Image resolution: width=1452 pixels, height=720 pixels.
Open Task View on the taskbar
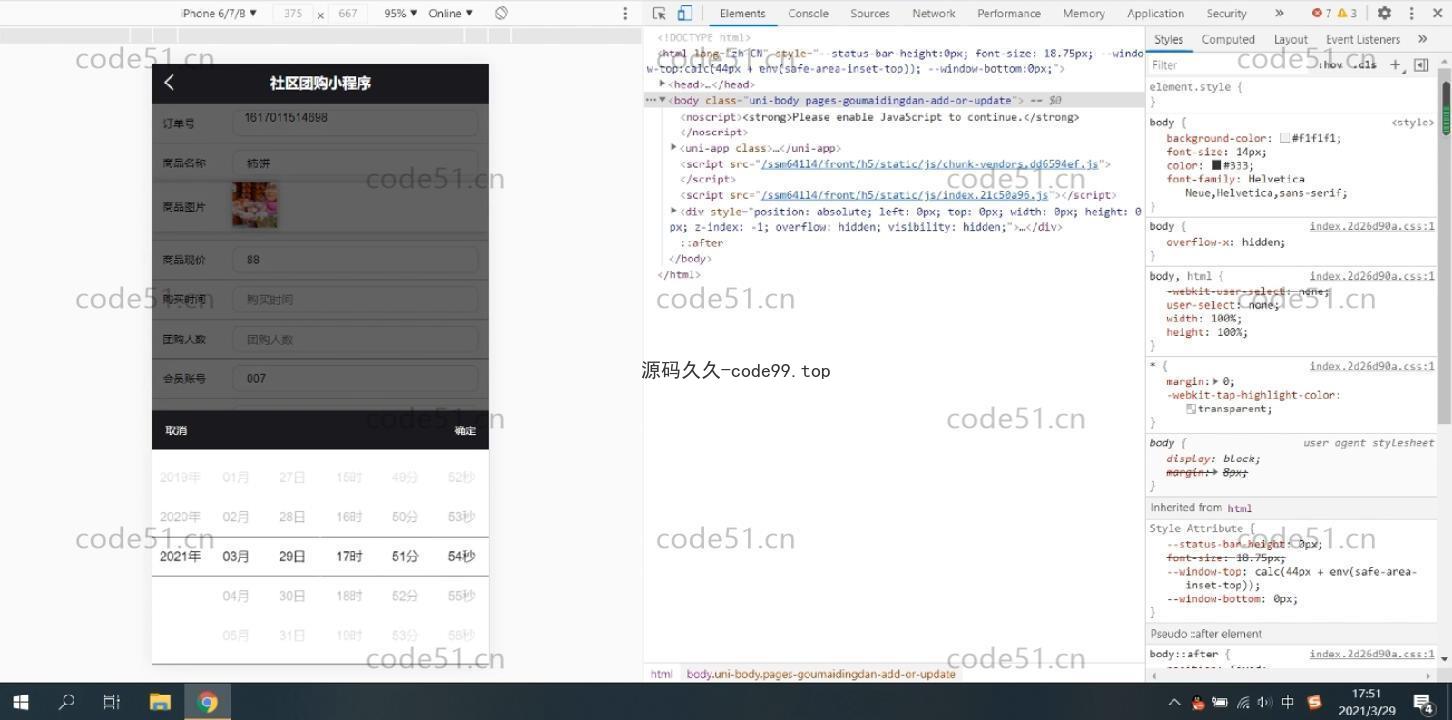click(x=112, y=702)
